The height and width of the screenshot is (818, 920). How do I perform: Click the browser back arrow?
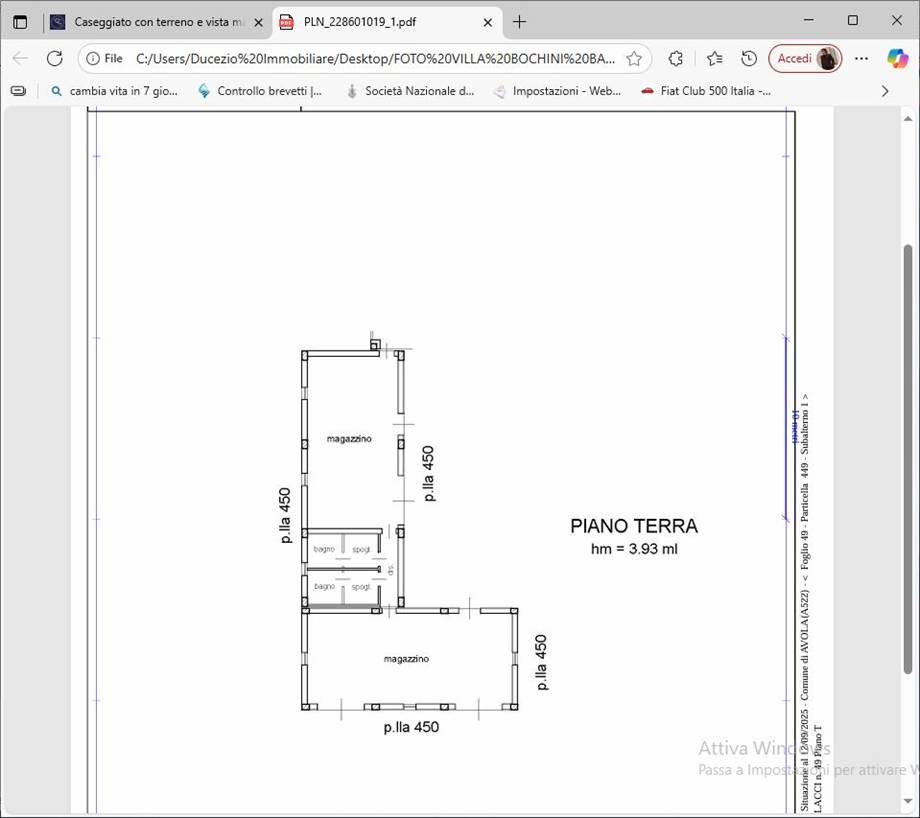click(x=20, y=58)
